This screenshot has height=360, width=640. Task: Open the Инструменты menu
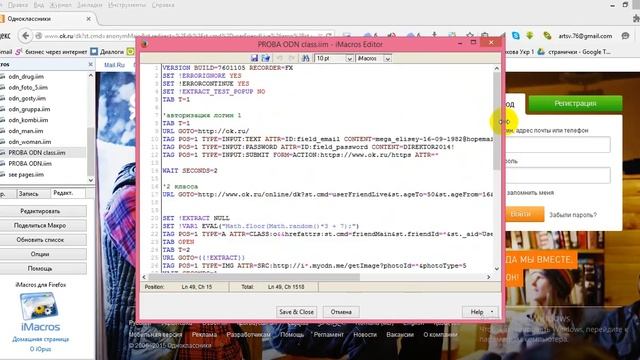127,5
